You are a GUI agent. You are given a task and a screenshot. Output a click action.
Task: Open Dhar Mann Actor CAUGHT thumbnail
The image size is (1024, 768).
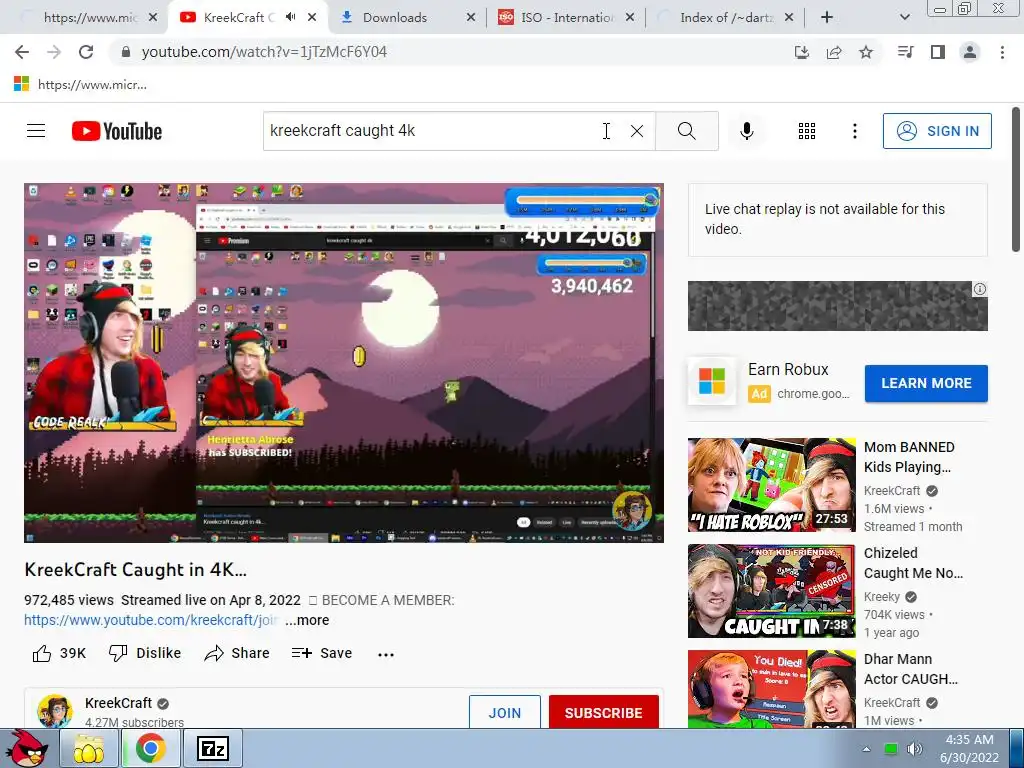(771, 689)
